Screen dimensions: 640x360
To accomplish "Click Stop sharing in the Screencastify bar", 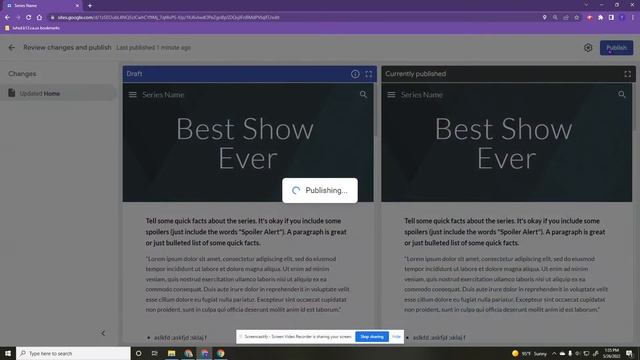I will coord(372,337).
